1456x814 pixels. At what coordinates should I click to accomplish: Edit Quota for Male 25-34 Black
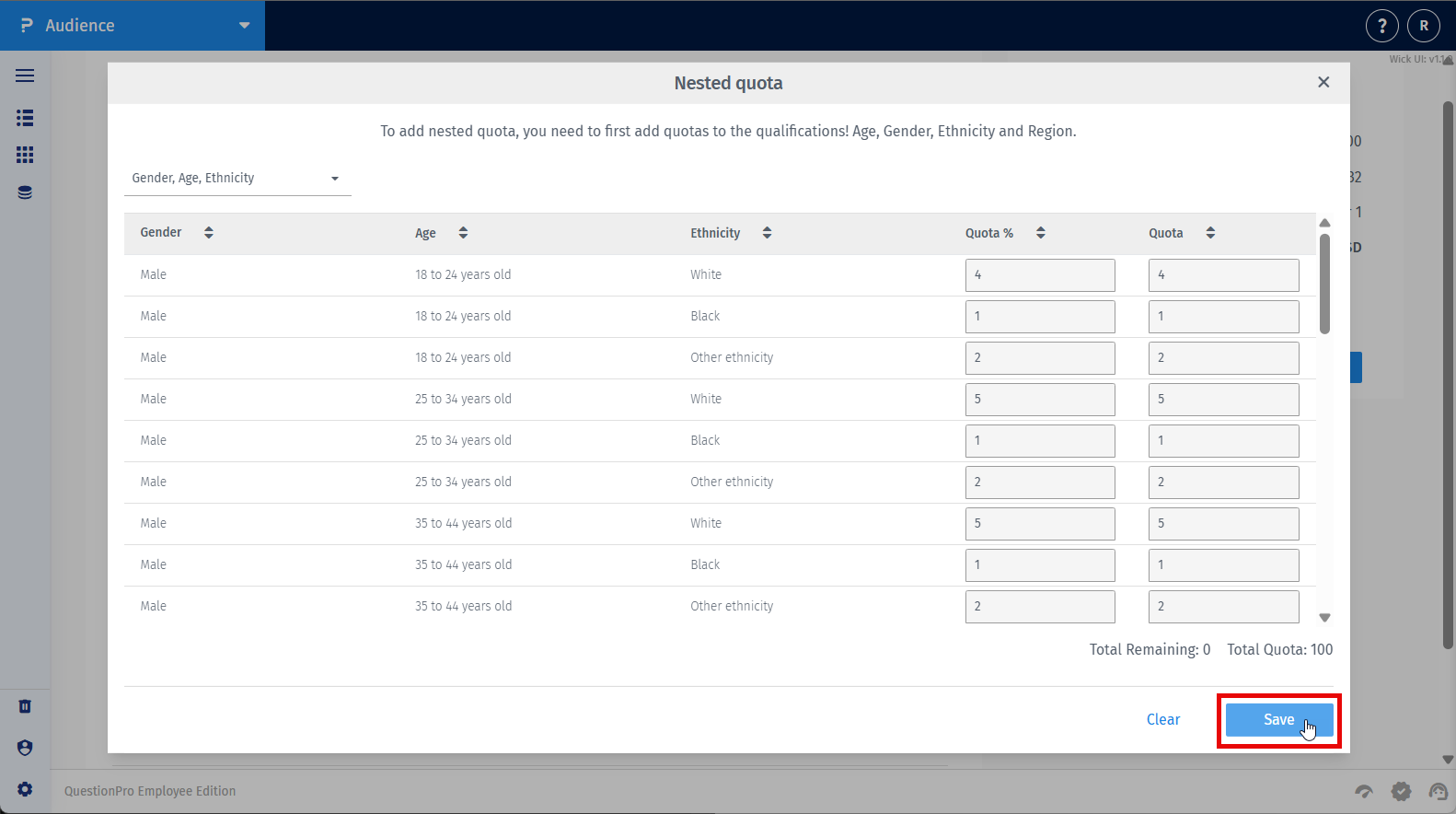[1224, 441]
